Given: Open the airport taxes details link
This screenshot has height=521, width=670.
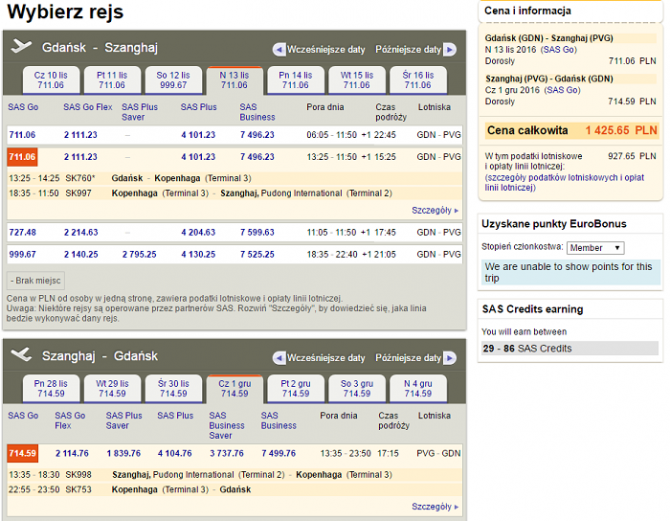Looking at the screenshot, I should click(564, 182).
